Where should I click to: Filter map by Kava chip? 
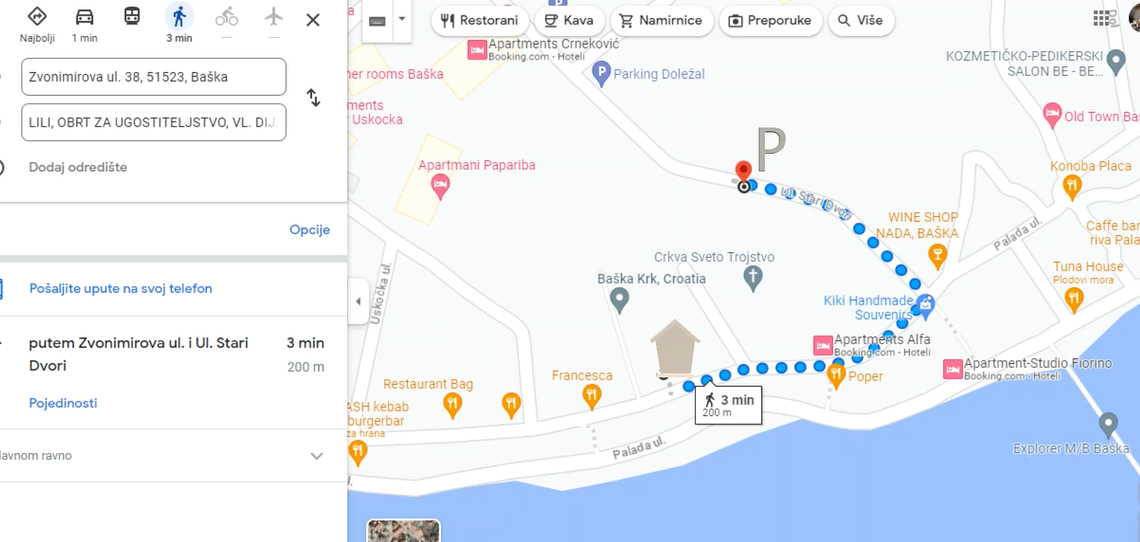point(569,20)
